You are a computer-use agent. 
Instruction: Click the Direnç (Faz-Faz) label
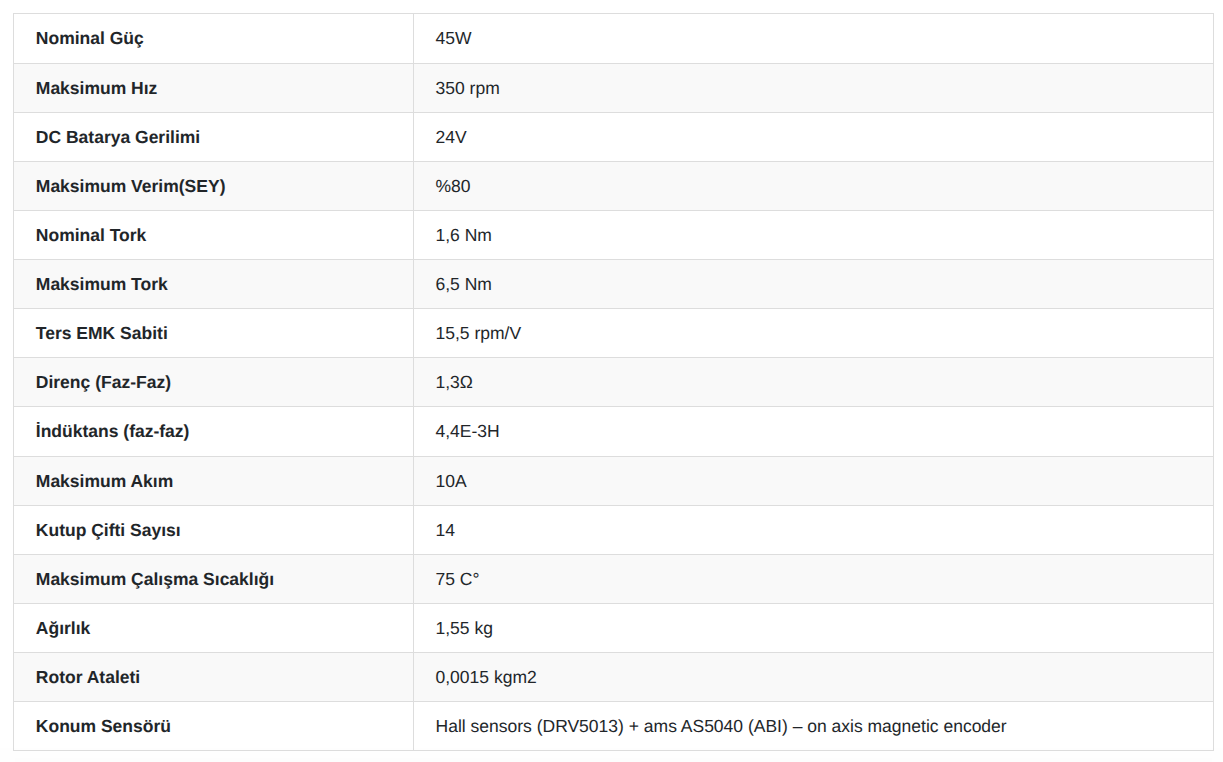[103, 382]
